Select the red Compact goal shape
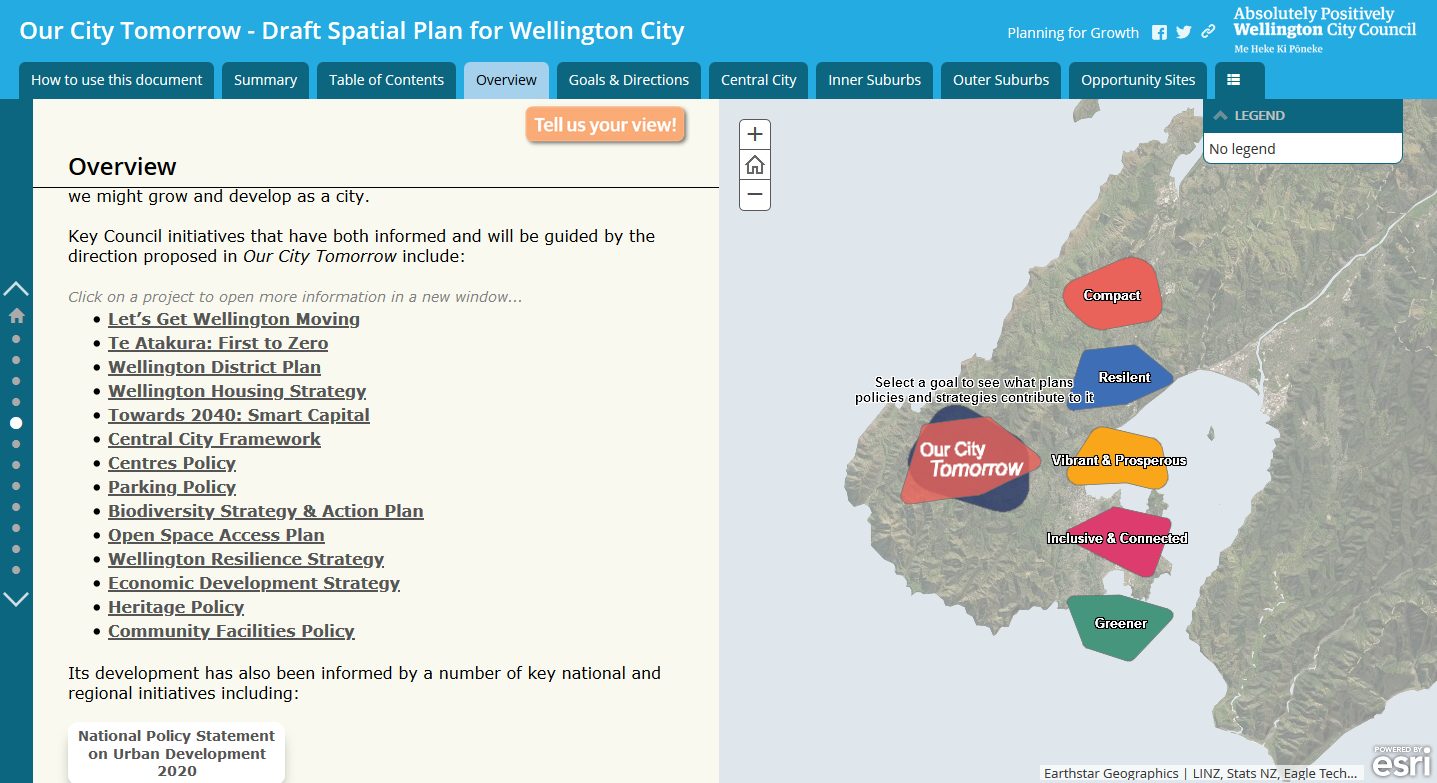Viewport: 1437px width, 783px height. click(x=1111, y=294)
